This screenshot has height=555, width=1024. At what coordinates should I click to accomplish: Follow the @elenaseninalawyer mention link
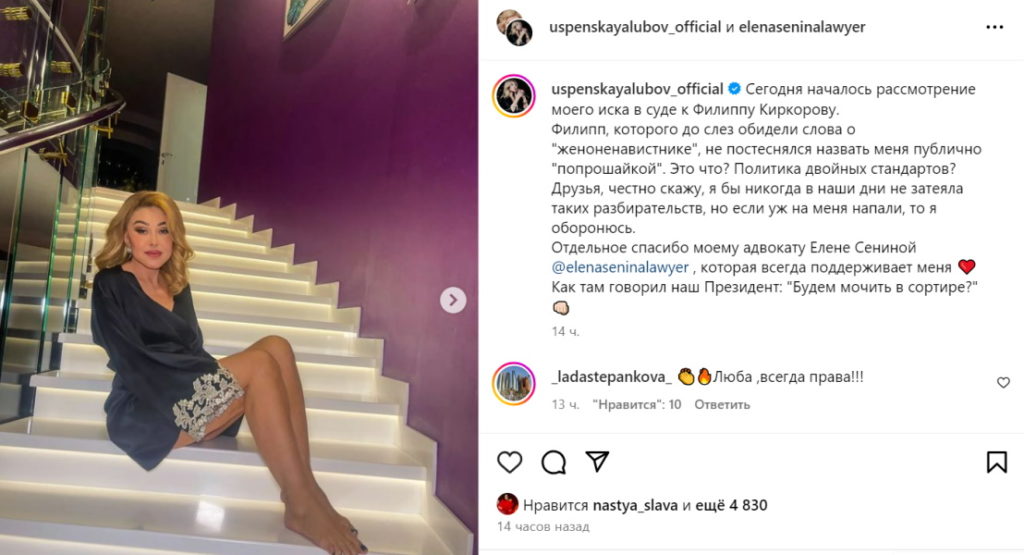pyautogui.click(x=620, y=268)
